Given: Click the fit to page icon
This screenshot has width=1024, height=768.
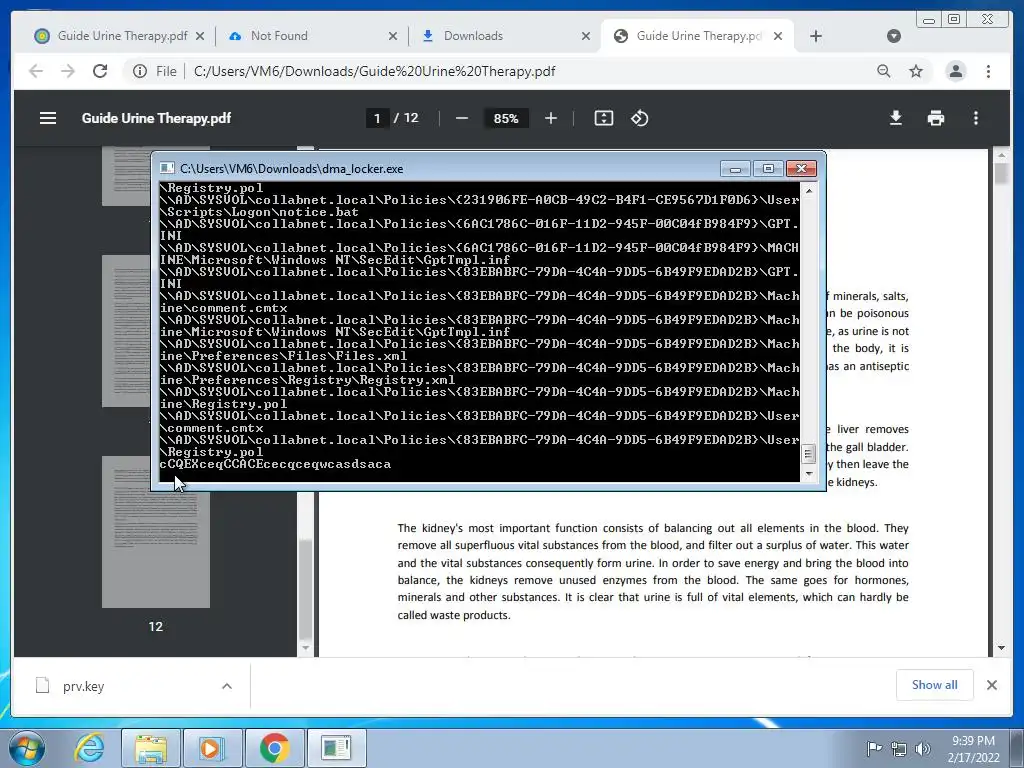Looking at the screenshot, I should tap(603, 118).
